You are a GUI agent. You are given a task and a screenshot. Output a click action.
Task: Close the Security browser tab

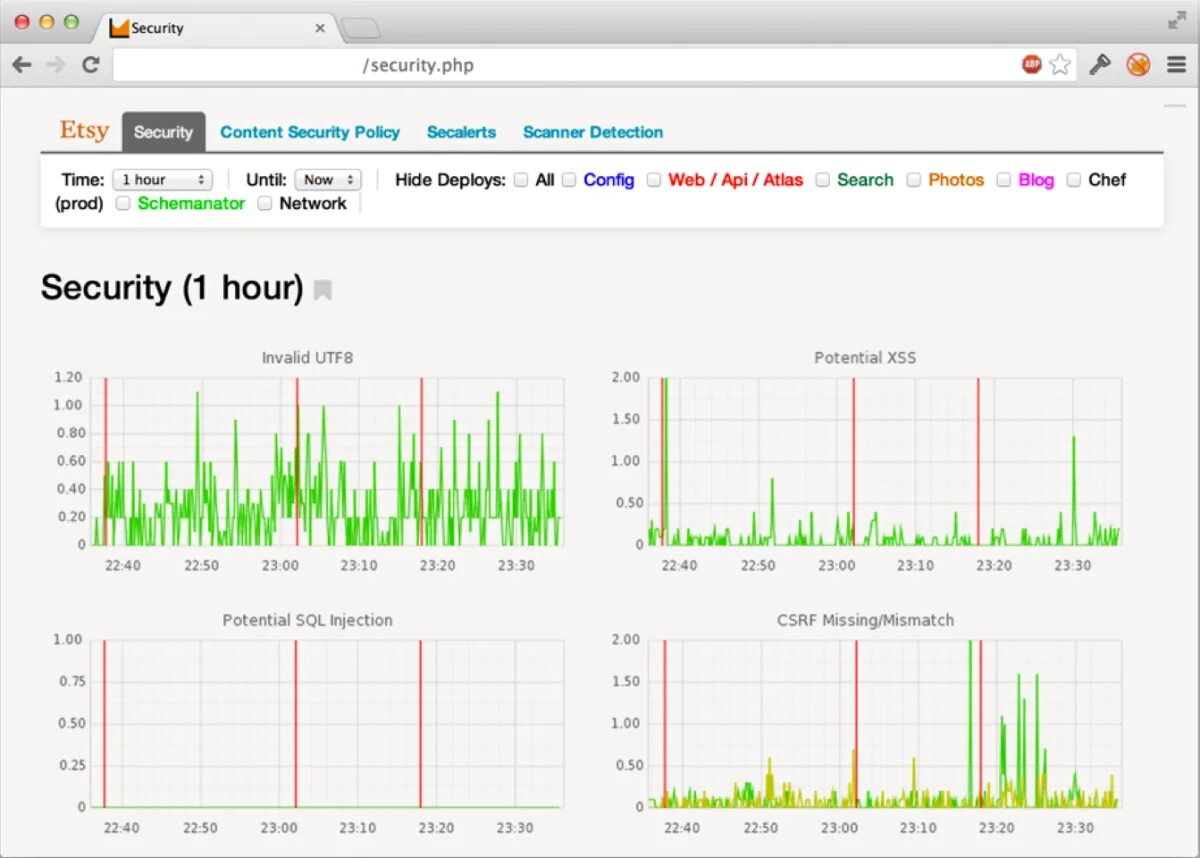click(x=320, y=28)
